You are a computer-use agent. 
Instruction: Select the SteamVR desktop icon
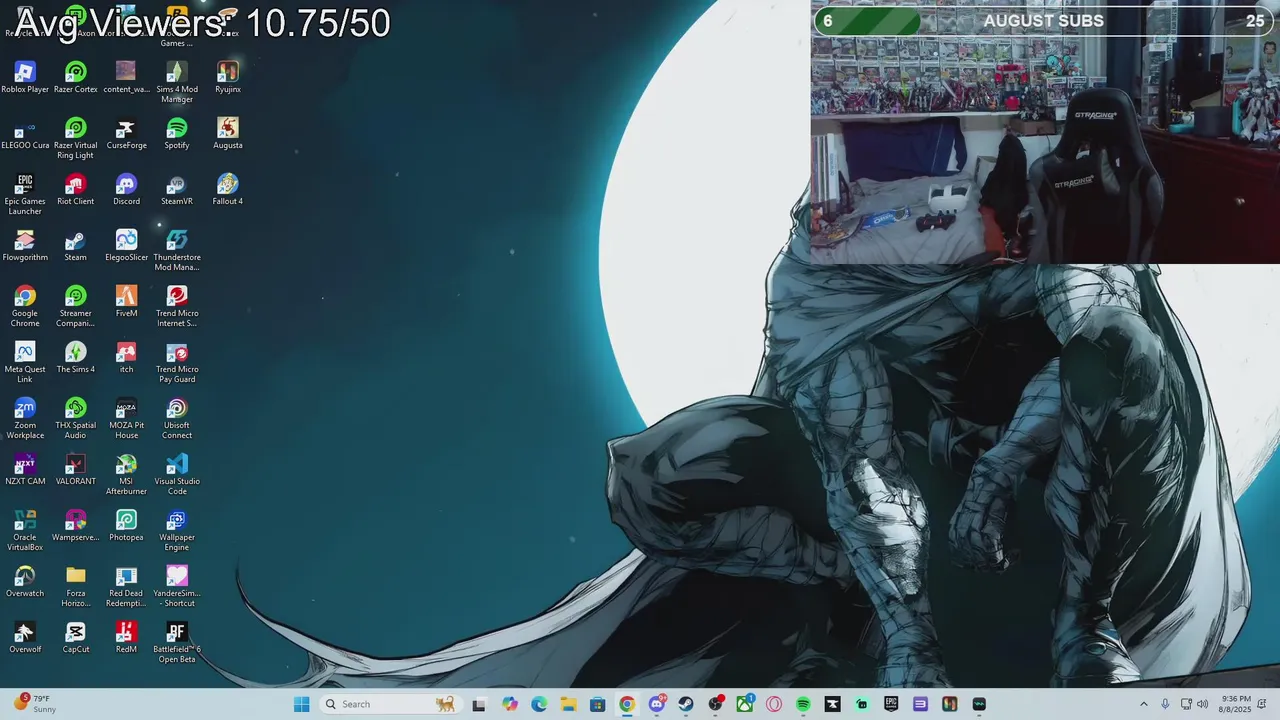(177, 189)
